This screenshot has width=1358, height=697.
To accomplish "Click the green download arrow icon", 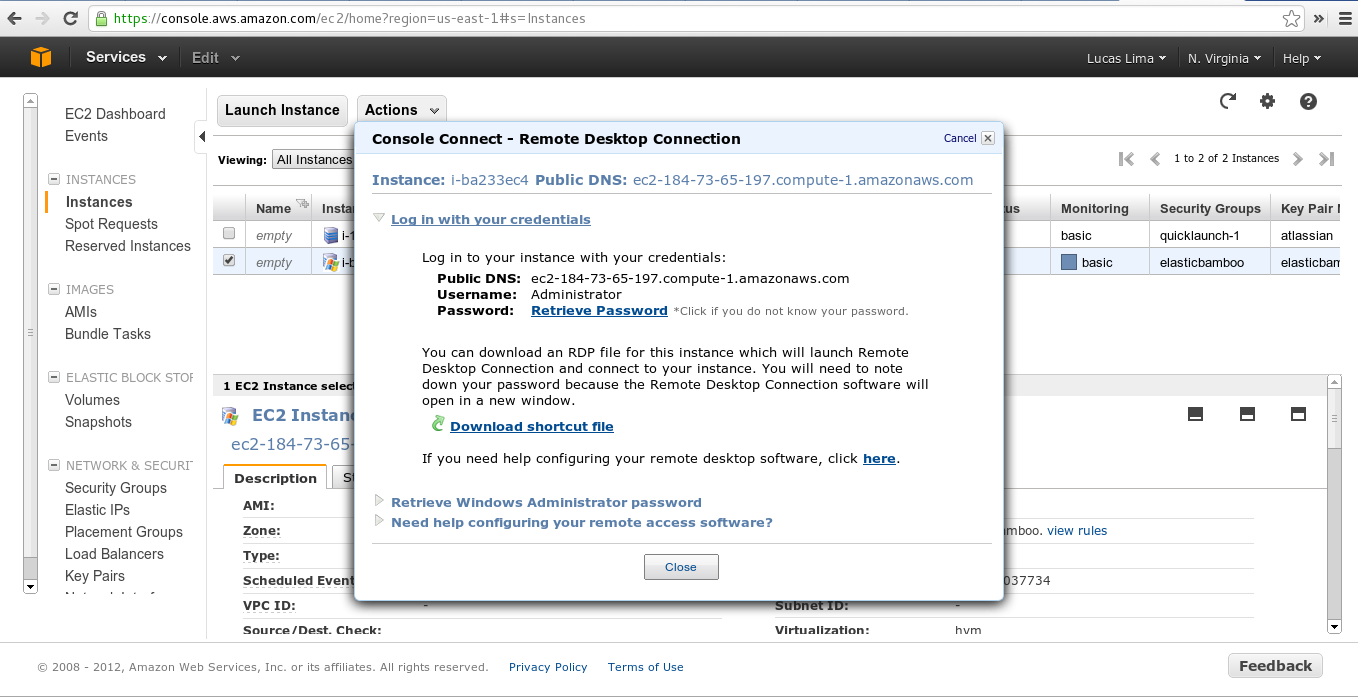I will (x=438, y=424).
